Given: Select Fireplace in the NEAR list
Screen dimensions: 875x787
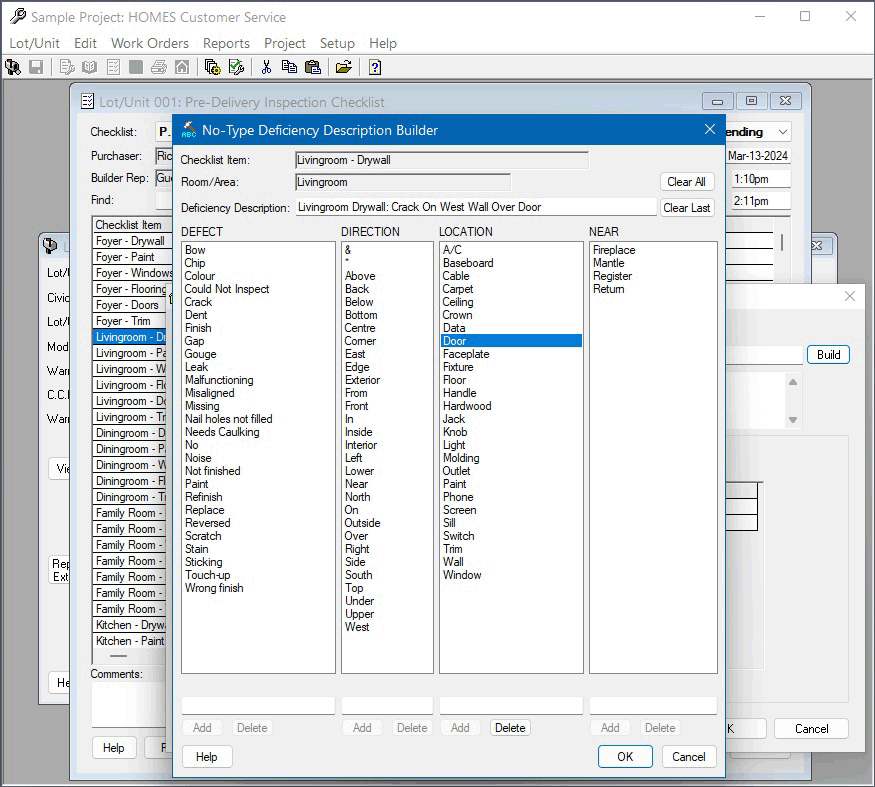Looking at the screenshot, I should 615,250.
